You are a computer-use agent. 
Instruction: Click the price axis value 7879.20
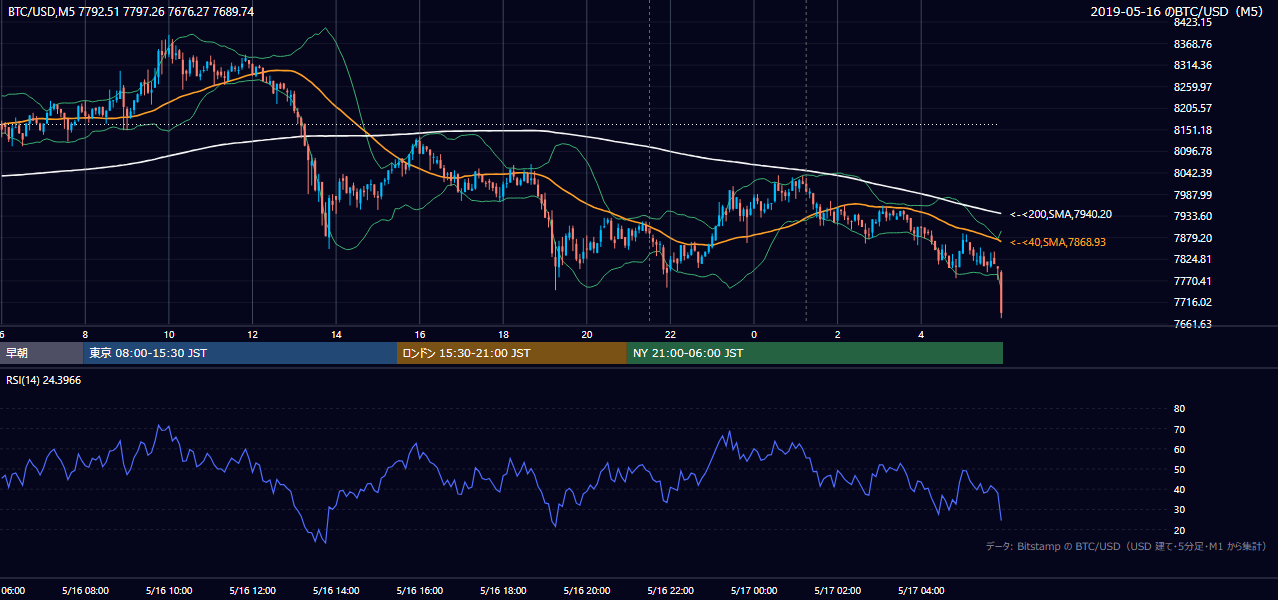point(1193,238)
